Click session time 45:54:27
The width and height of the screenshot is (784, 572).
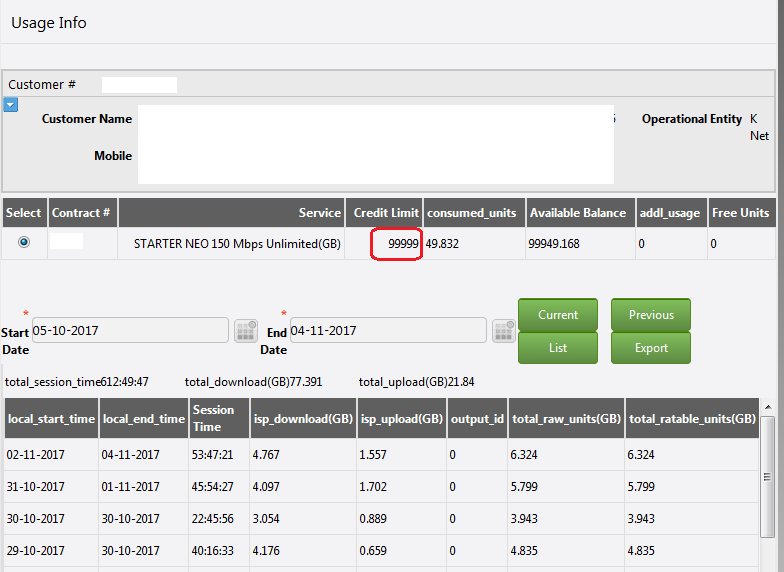[212, 487]
